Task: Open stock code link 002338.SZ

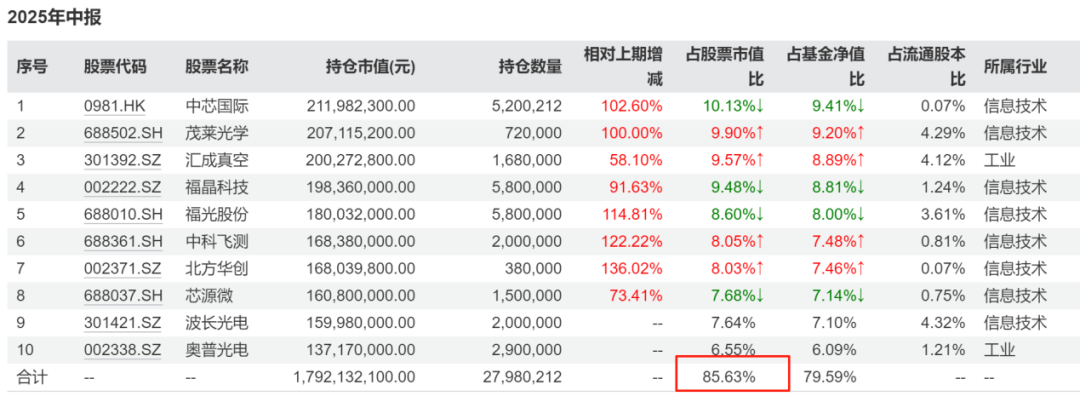Action: 123,350
